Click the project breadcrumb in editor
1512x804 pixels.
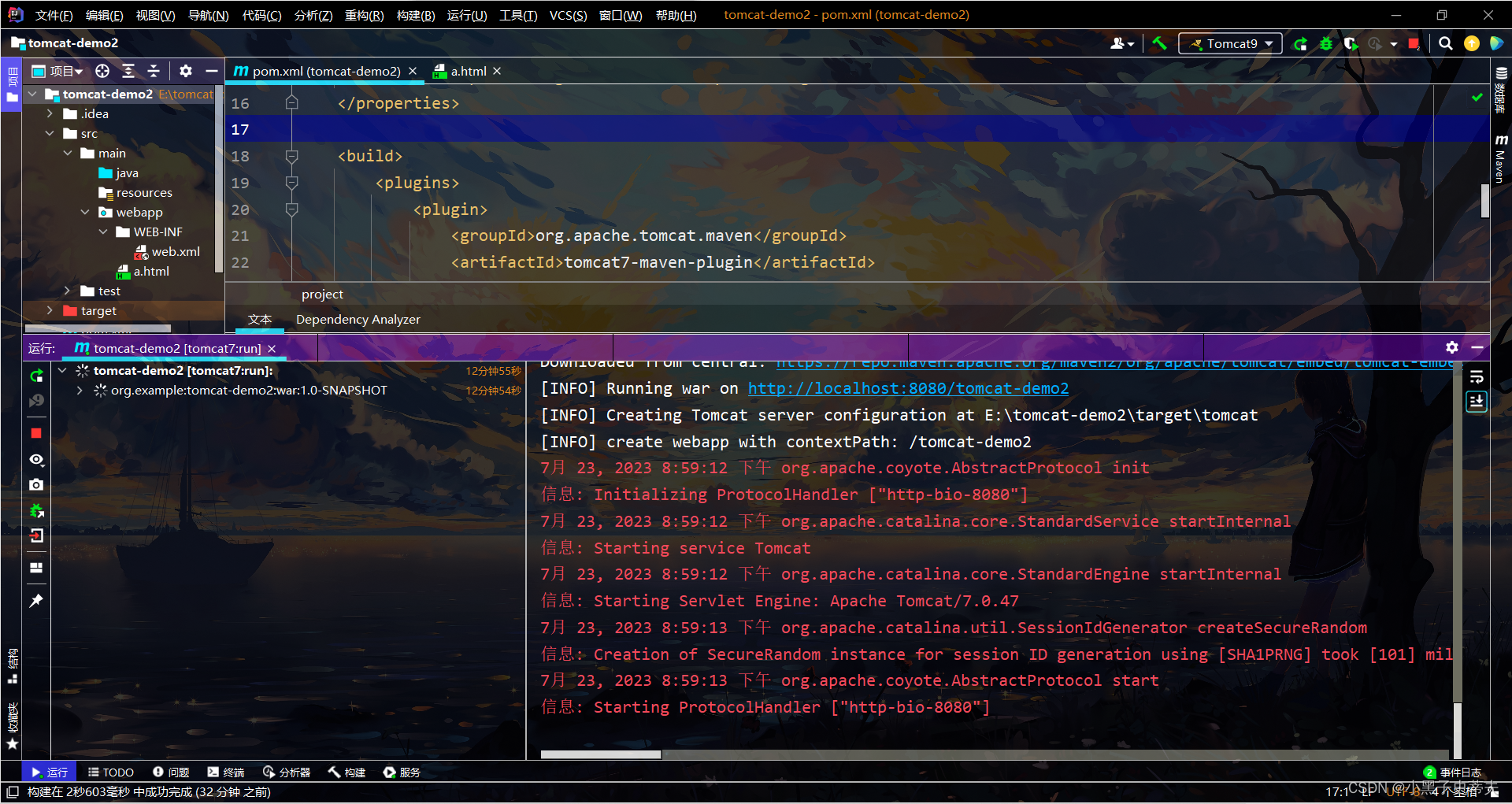point(322,294)
